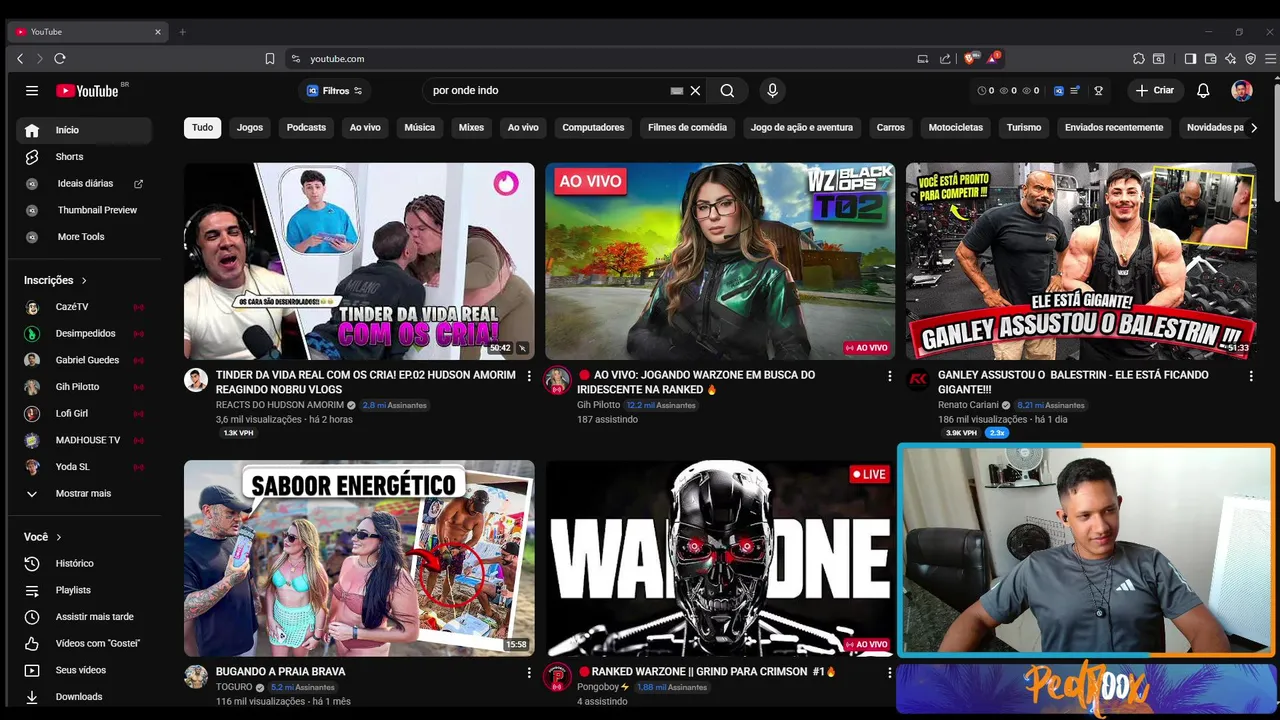Viewport: 1280px width, 720px height.
Task: Open Filtros filter button
Action: (335, 91)
